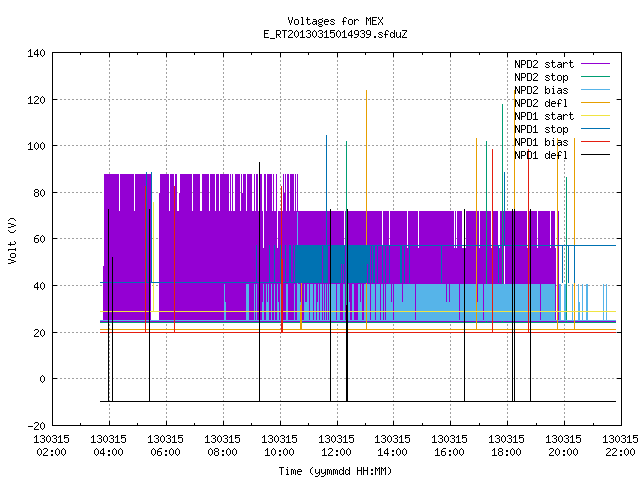
Task: Click the dark blue filled block around 11:00-13:00
Action: (x=333, y=264)
